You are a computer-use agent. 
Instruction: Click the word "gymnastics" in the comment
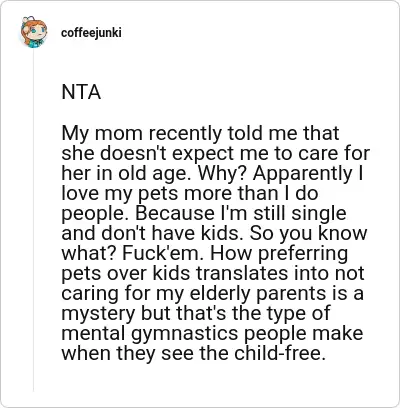coord(185,334)
